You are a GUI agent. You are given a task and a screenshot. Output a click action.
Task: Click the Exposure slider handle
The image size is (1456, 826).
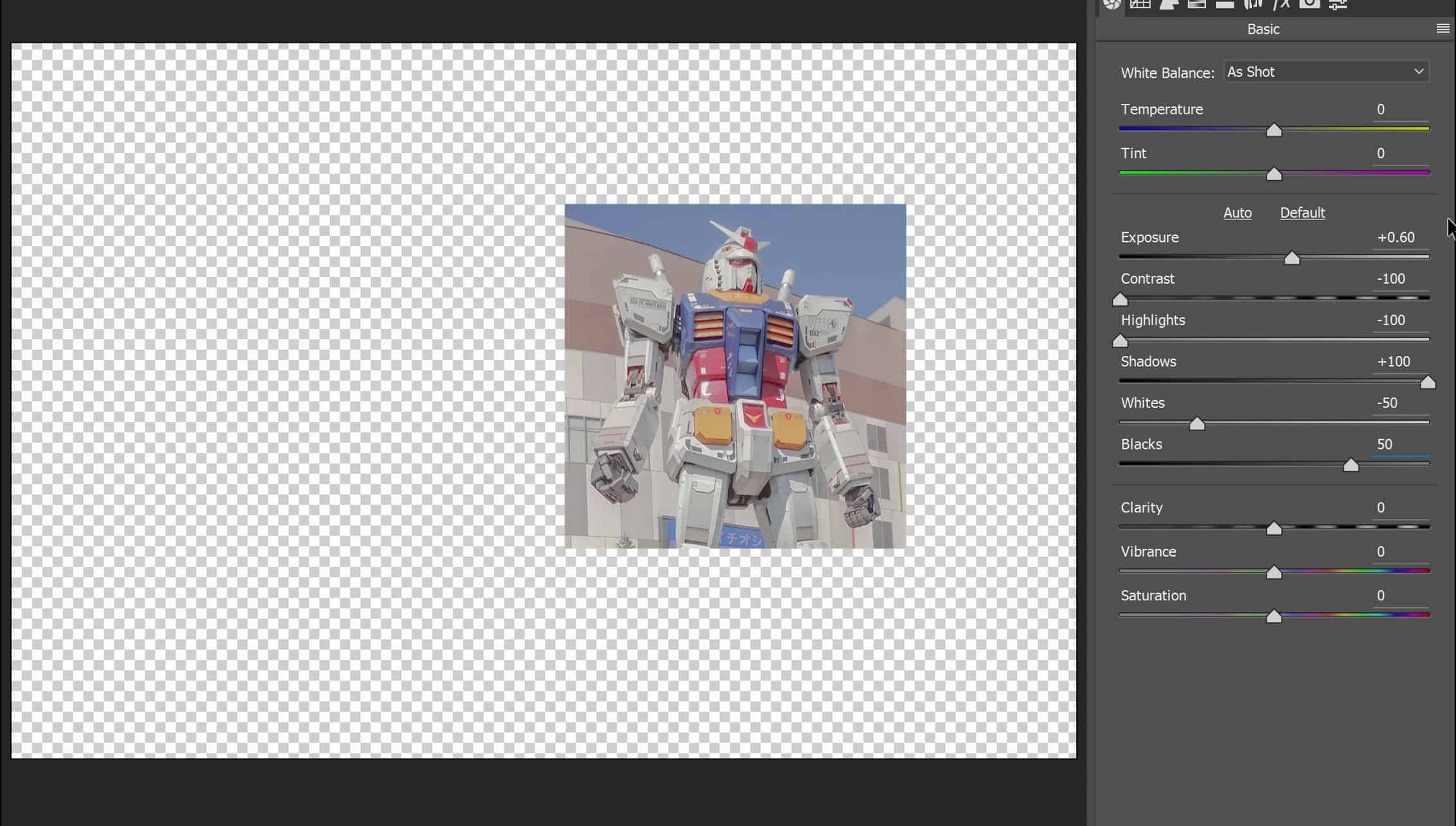click(1292, 258)
